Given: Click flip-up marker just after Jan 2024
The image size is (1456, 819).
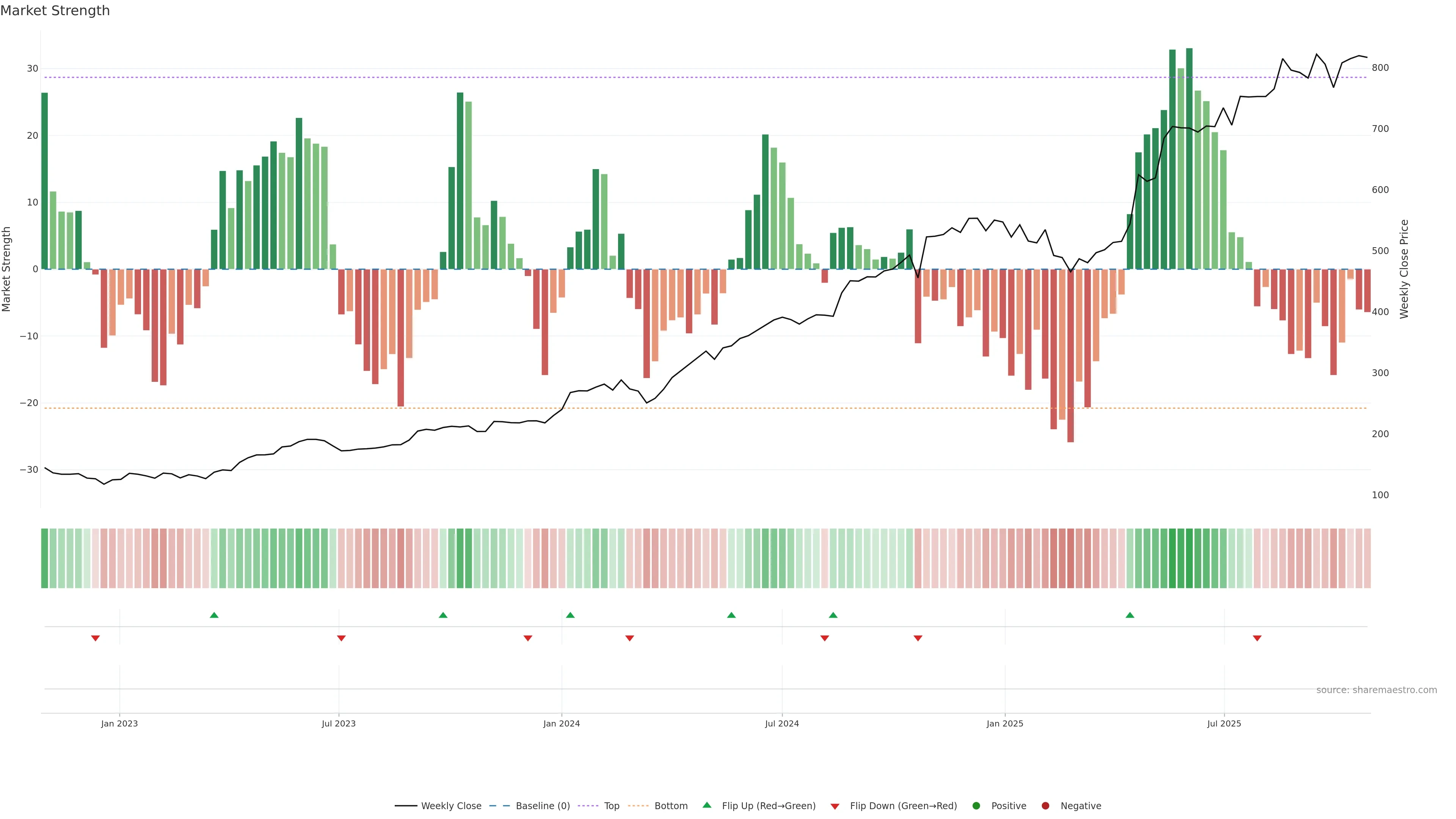Looking at the screenshot, I should [570, 615].
